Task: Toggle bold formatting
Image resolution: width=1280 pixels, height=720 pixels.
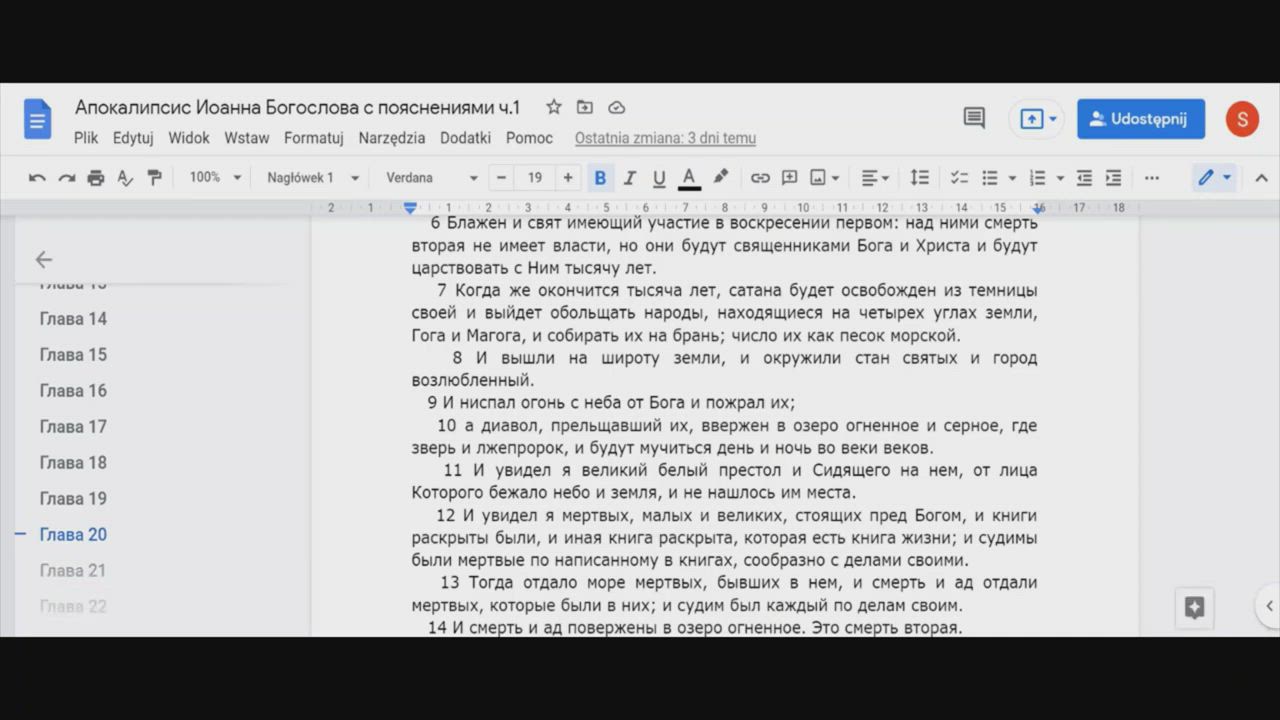Action: click(600, 178)
